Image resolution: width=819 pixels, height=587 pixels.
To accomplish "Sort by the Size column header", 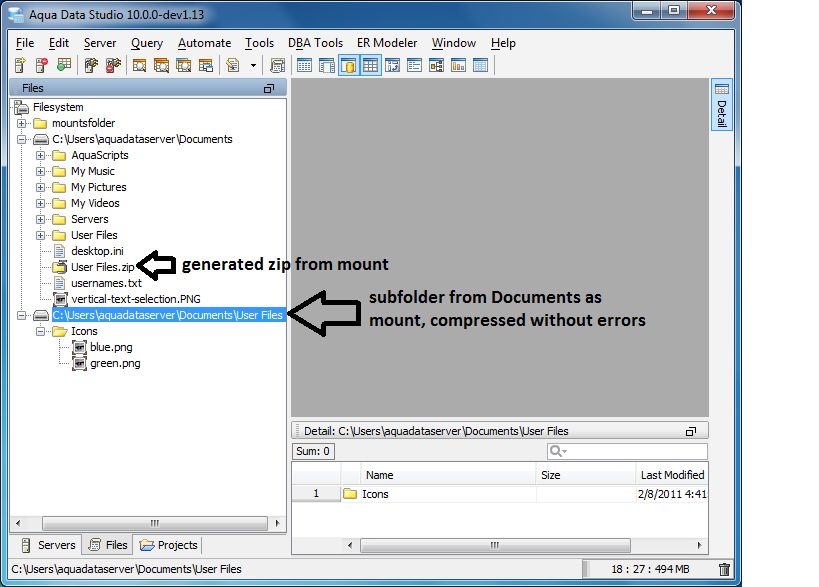I will point(586,475).
